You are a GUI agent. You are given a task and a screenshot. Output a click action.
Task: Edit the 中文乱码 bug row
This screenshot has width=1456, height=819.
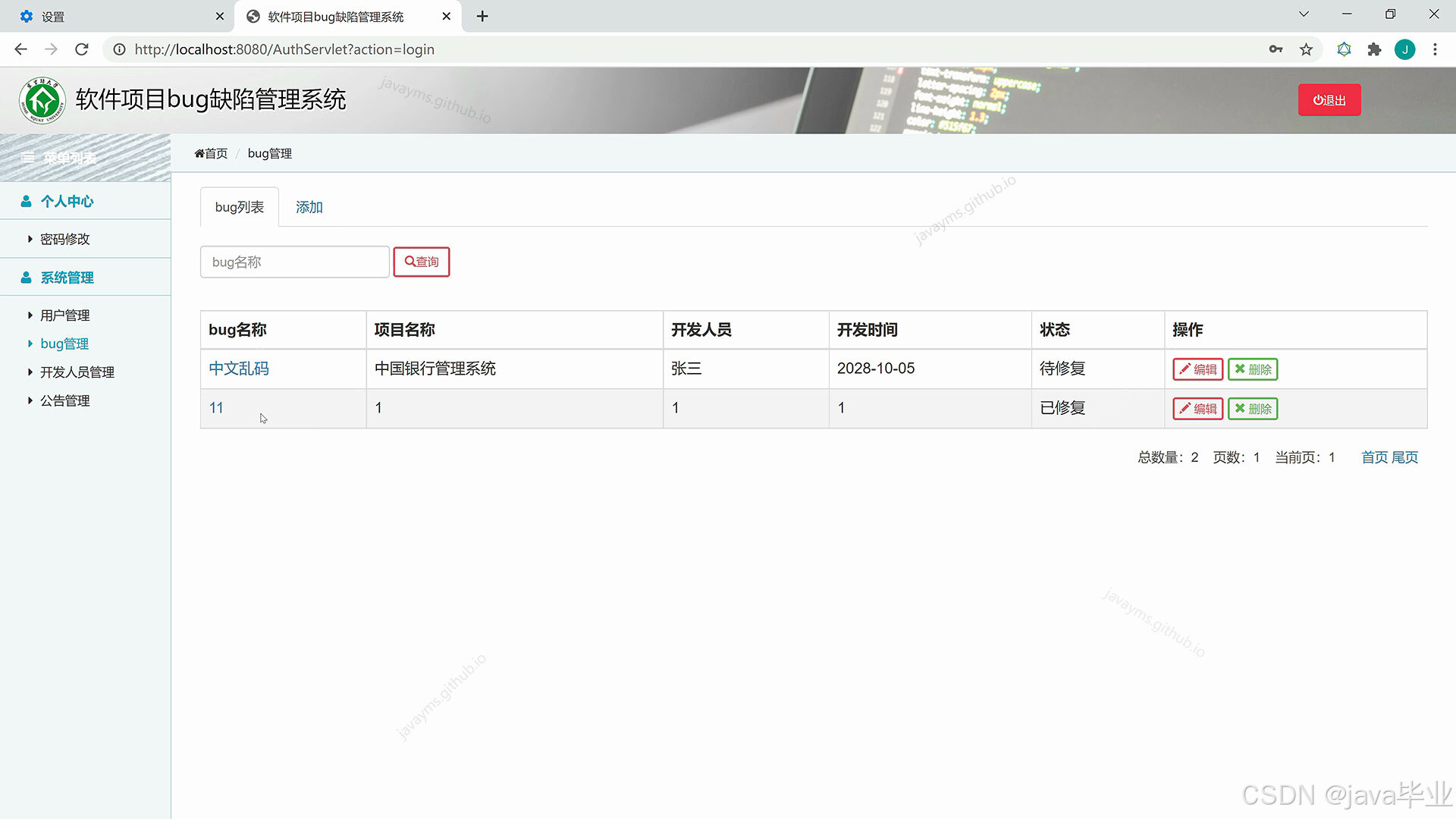click(1198, 369)
